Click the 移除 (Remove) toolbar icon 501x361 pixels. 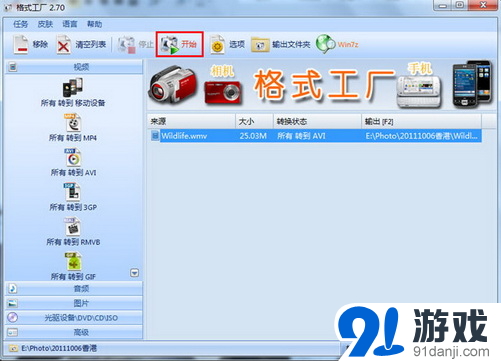(x=21, y=44)
